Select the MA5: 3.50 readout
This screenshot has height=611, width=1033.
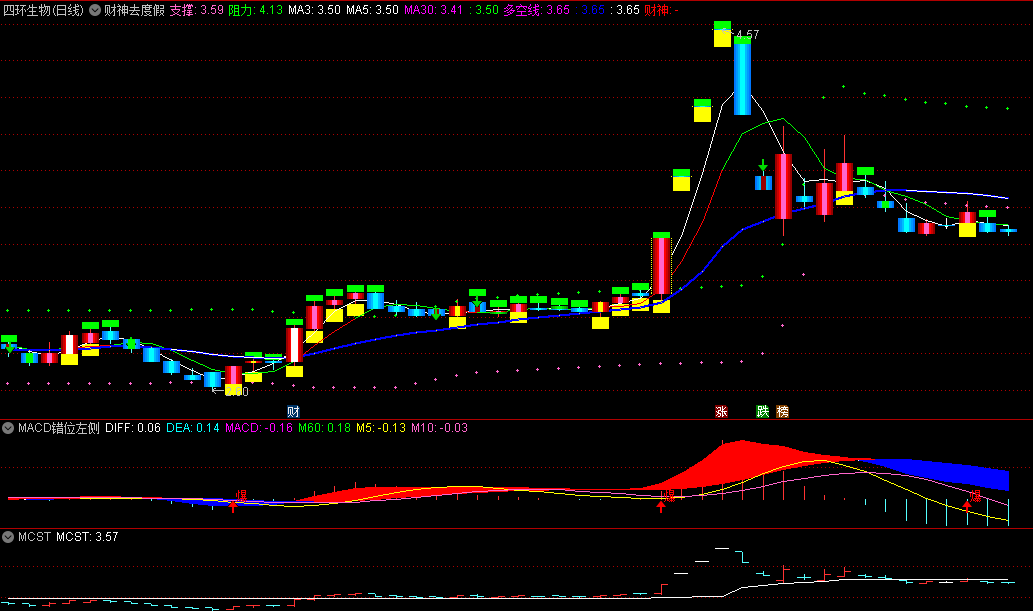coord(372,11)
